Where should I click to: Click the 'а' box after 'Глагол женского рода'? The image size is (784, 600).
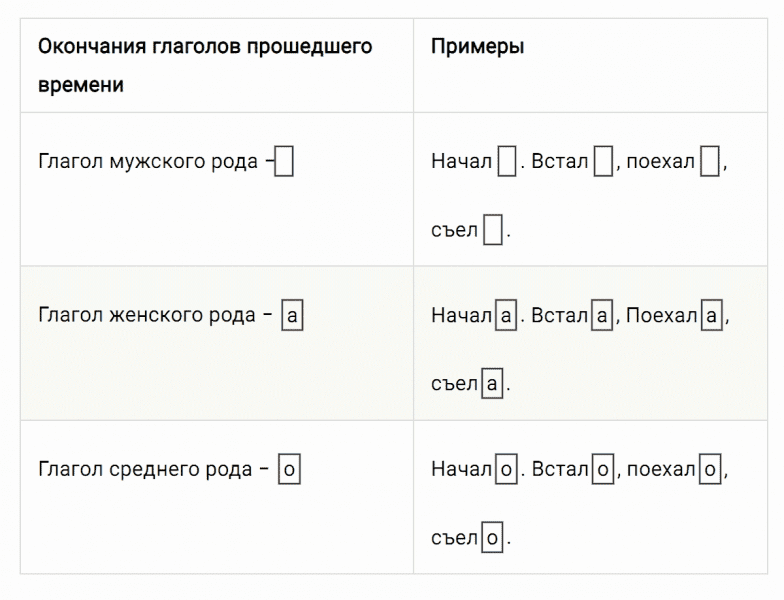[292, 316]
